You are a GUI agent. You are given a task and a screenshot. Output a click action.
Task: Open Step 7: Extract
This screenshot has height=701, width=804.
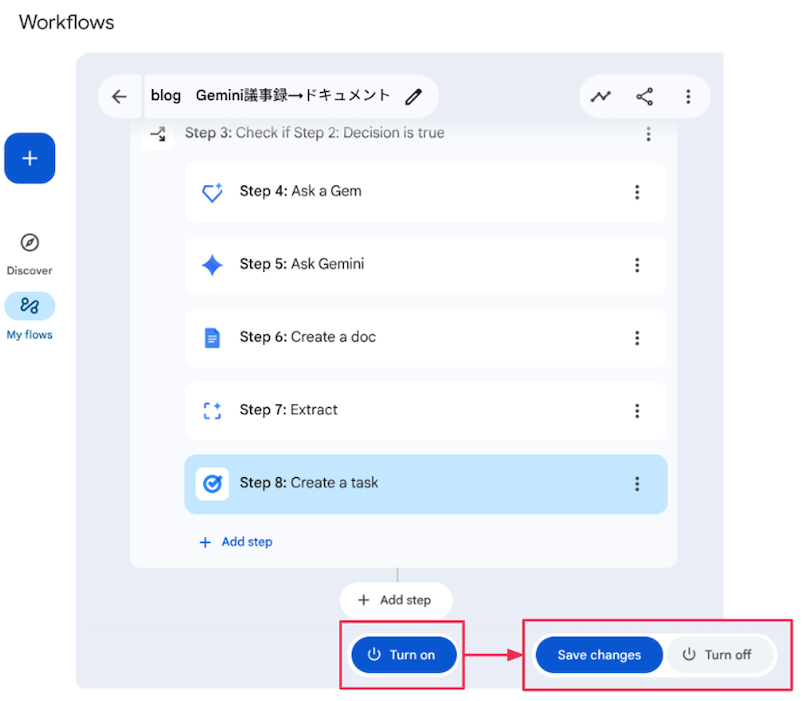pyautogui.click(x=426, y=411)
